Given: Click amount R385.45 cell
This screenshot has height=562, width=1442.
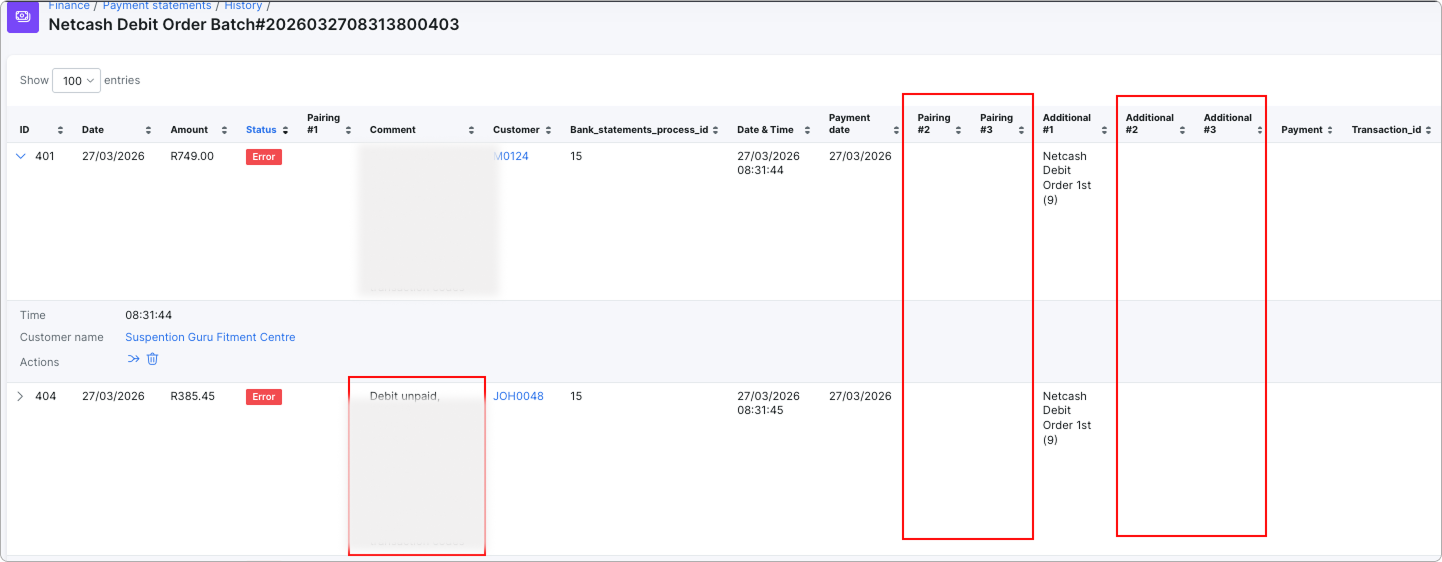Looking at the screenshot, I should pyautogui.click(x=193, y=397).
